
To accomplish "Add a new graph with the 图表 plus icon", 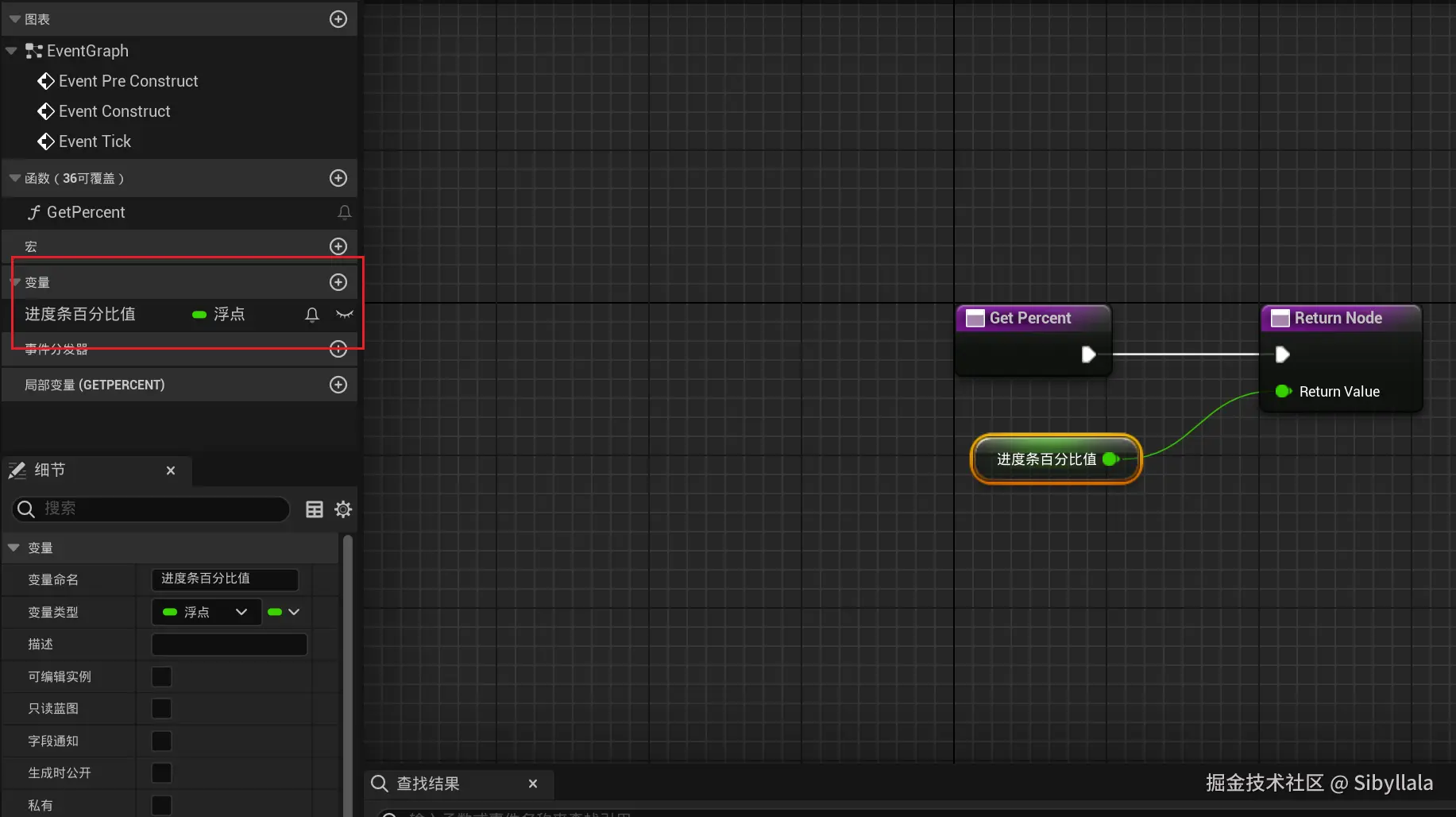I will click(x=338, y=19).
